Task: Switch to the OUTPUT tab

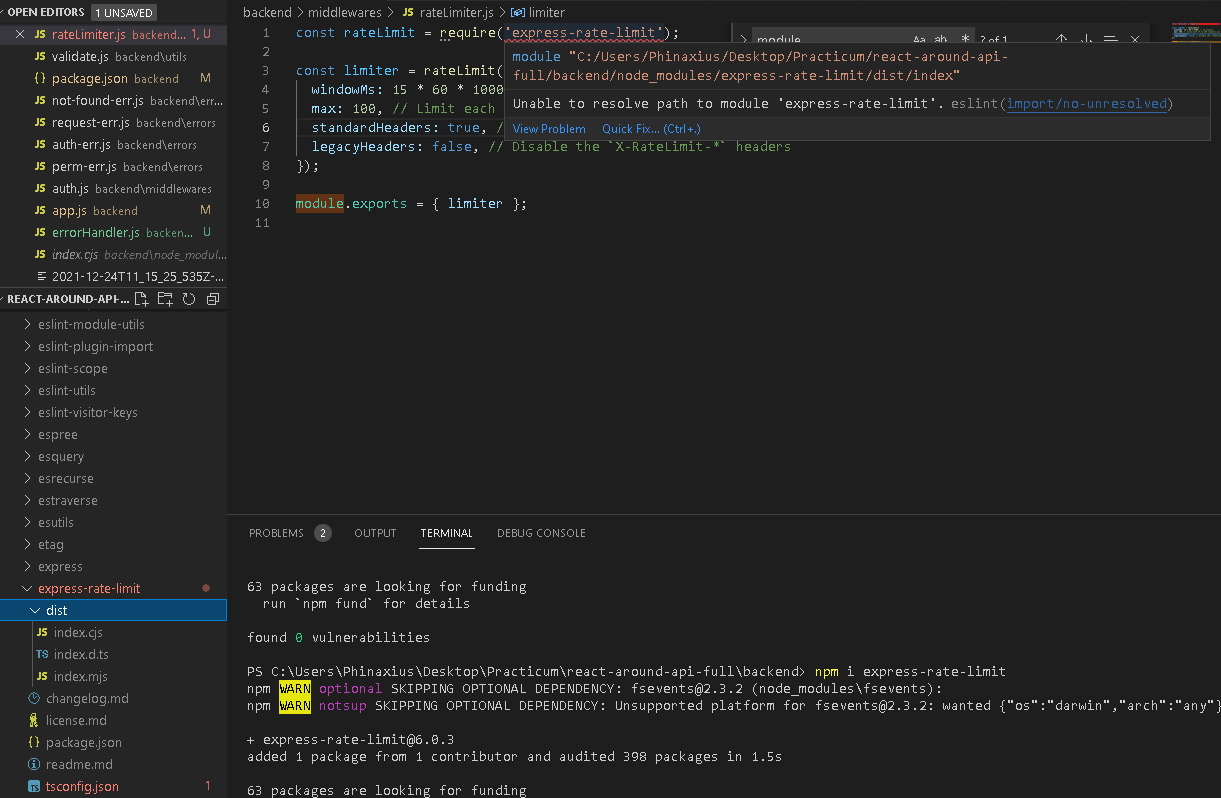Action: (x=375, y=533)
